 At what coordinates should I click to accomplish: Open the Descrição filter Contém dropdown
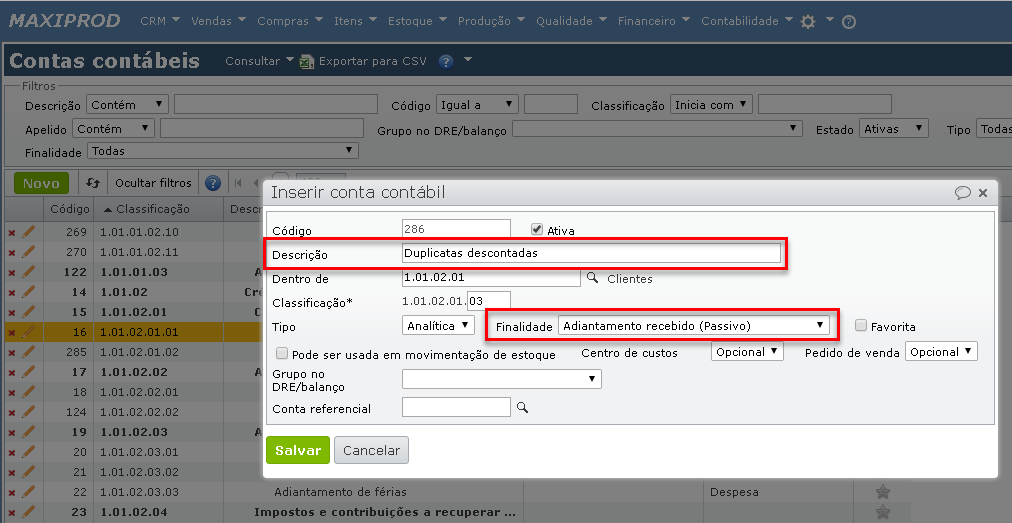tap(127, 105)
